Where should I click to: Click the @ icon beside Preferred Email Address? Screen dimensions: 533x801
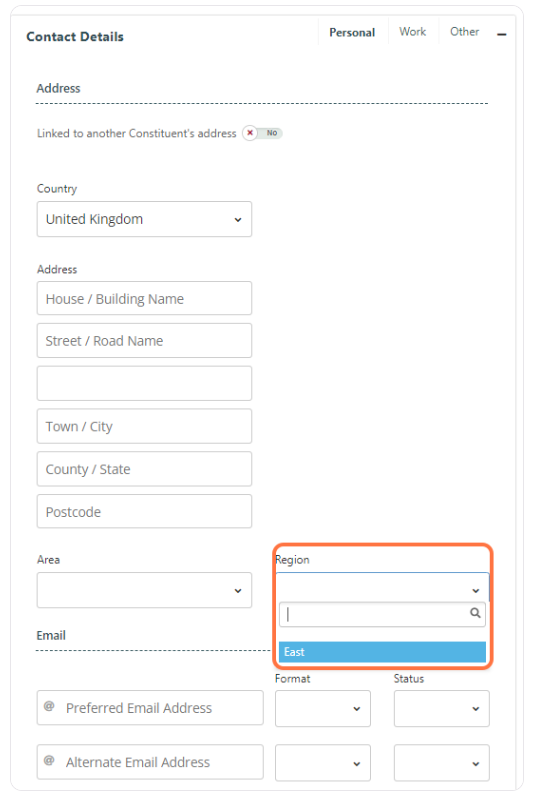49,706
